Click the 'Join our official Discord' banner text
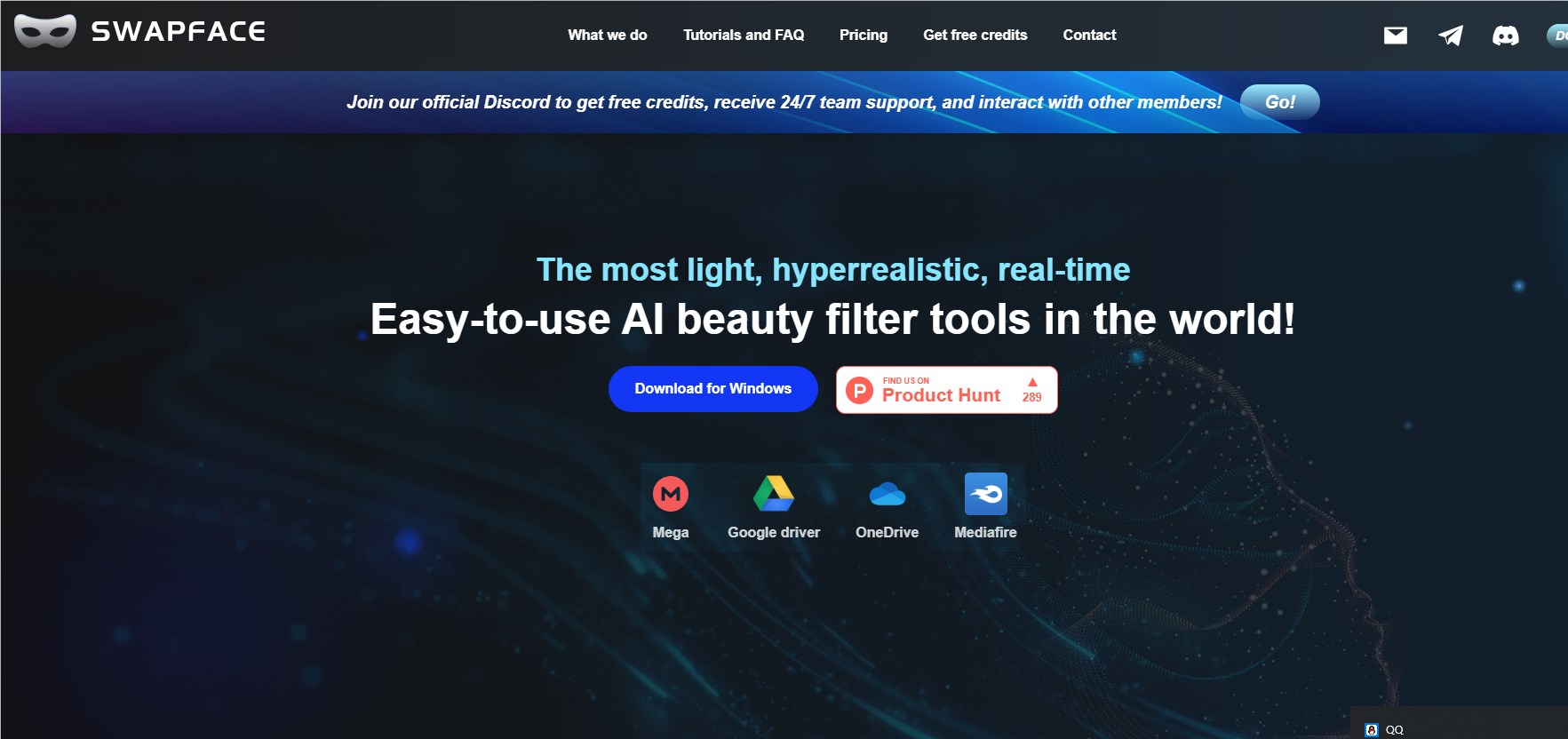The image size is (1568, 739). pos(784,102)
